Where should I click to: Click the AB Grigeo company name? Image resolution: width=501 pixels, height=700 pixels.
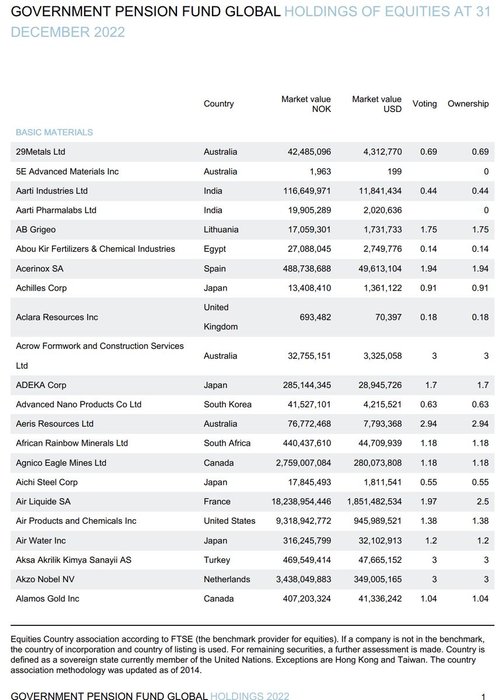[36, 229]
